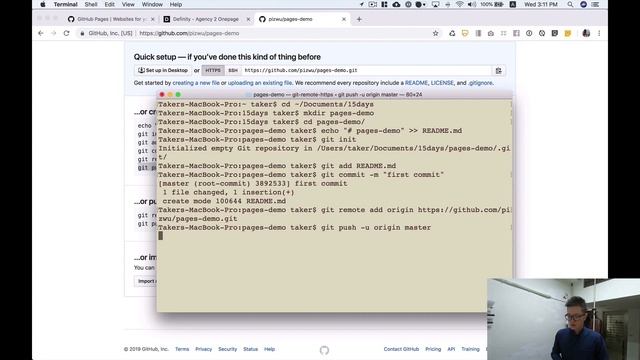Open a new browser tab
The height and width of the screenshot is (360, 640).
[x=359, y=19]
